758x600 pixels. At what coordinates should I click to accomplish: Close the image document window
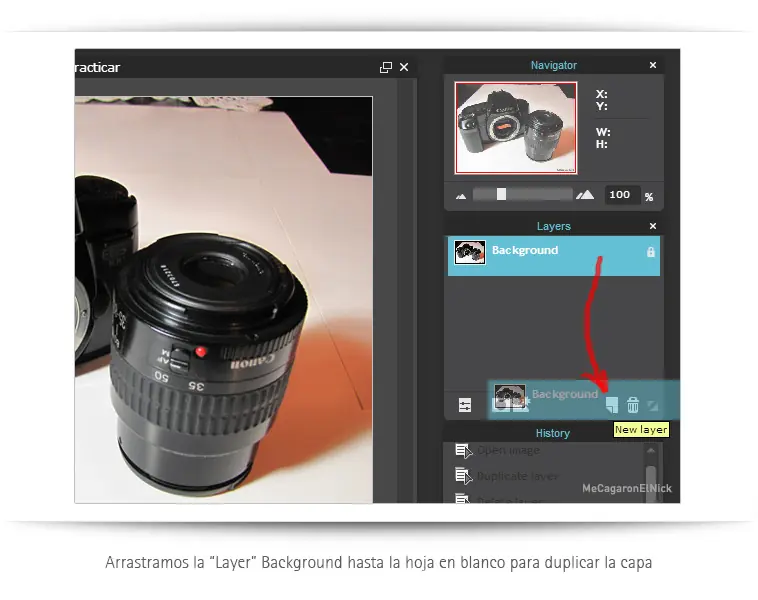[x=404, y=67]
